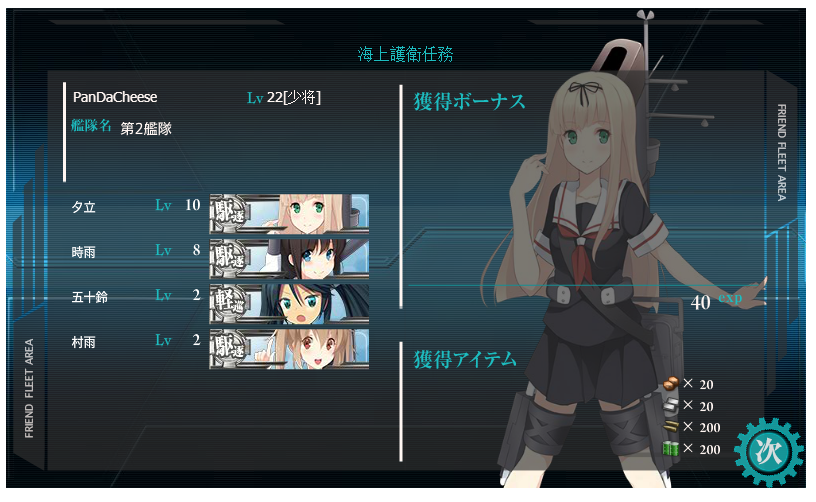Click the 駆逐 badge on 夕立 banner
816x502 pixels.
[228, 214]
